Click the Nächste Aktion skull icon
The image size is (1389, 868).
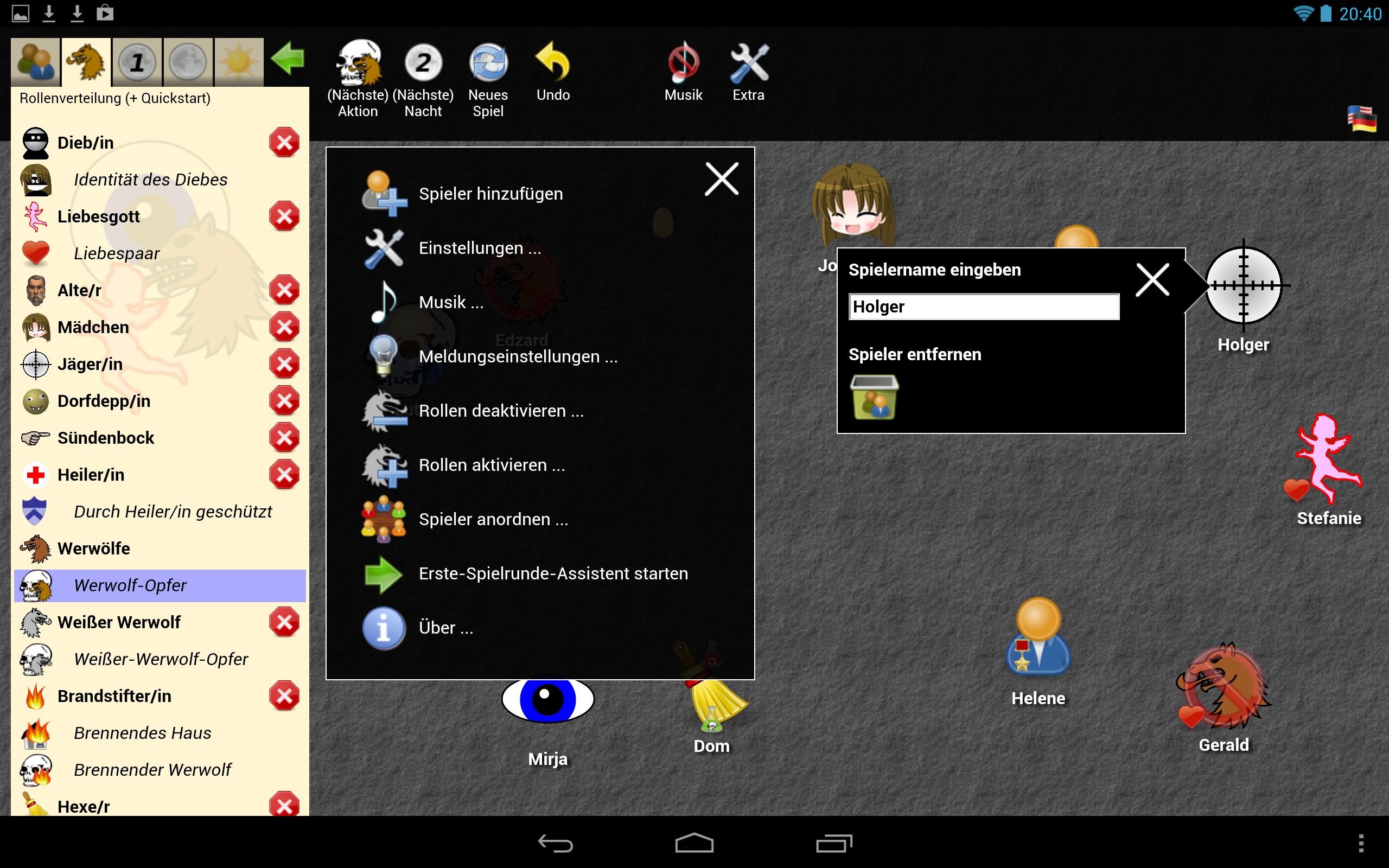(x=358, y=63)
